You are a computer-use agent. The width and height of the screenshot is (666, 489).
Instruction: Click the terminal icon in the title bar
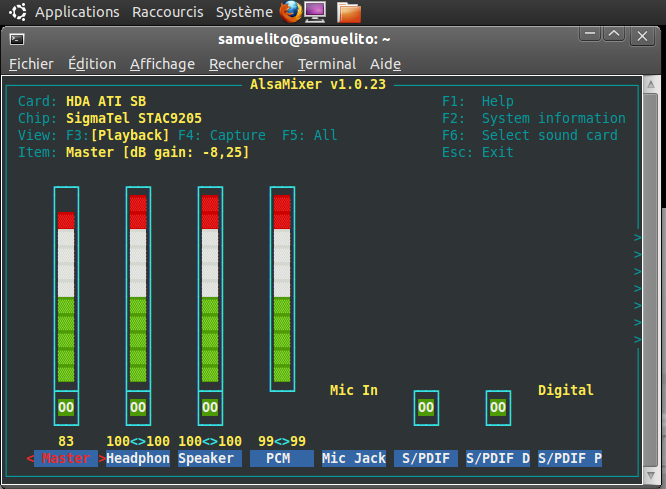pyautogui.click(x=17, y=39)
